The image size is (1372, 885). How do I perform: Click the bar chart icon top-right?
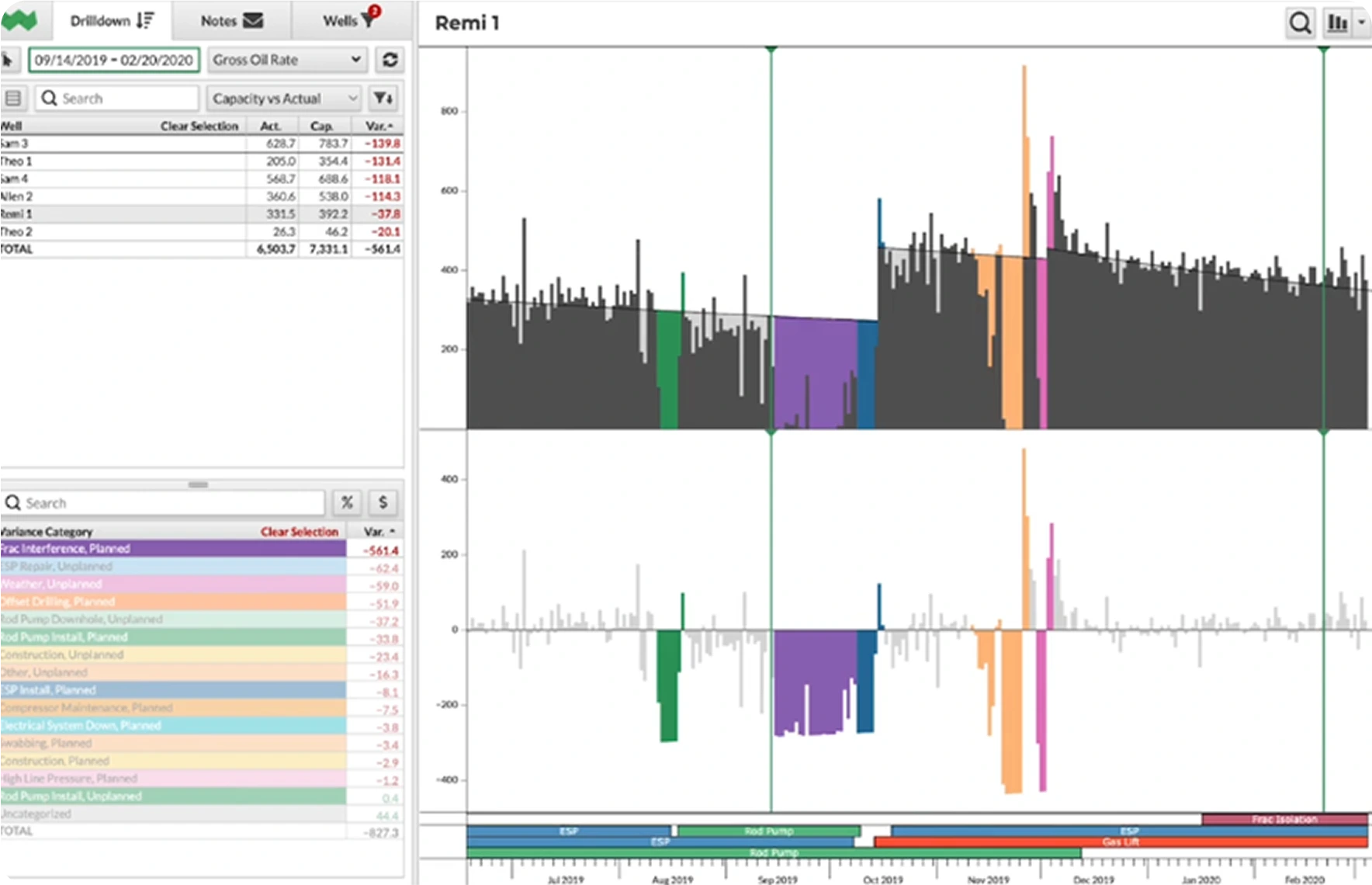[x=1337, y=23]
